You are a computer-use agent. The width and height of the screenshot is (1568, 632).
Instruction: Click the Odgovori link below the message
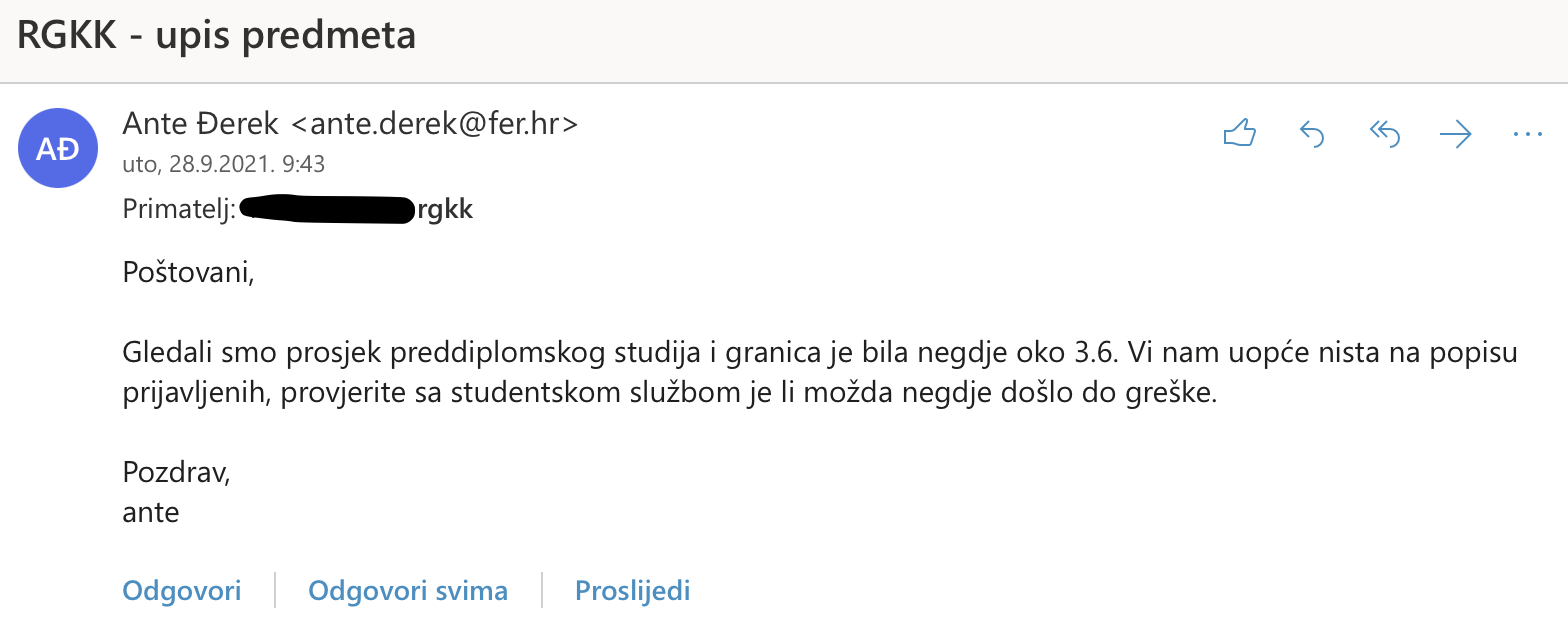point(182,590)
